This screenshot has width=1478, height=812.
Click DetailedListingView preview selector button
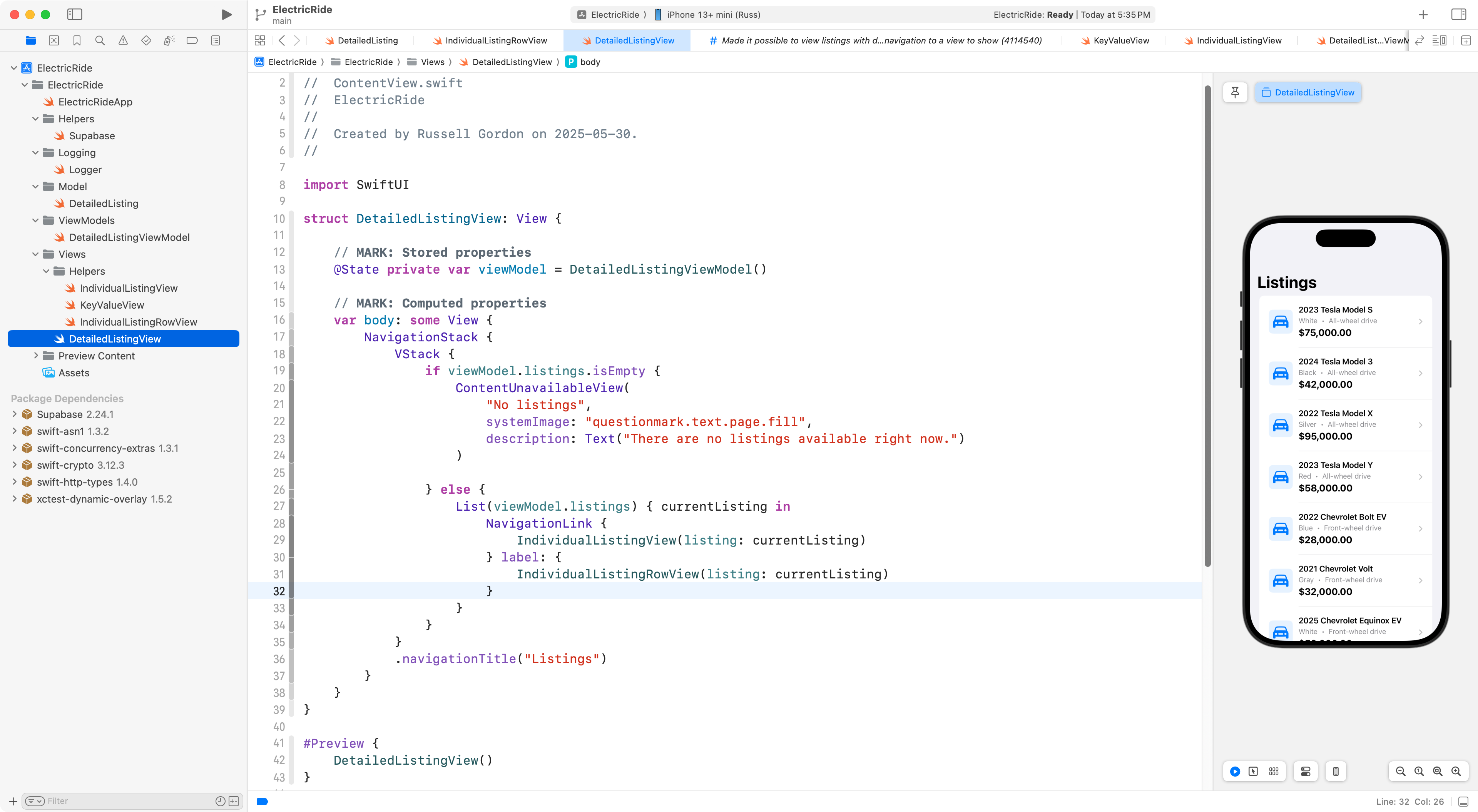[x=1308, y=92]
